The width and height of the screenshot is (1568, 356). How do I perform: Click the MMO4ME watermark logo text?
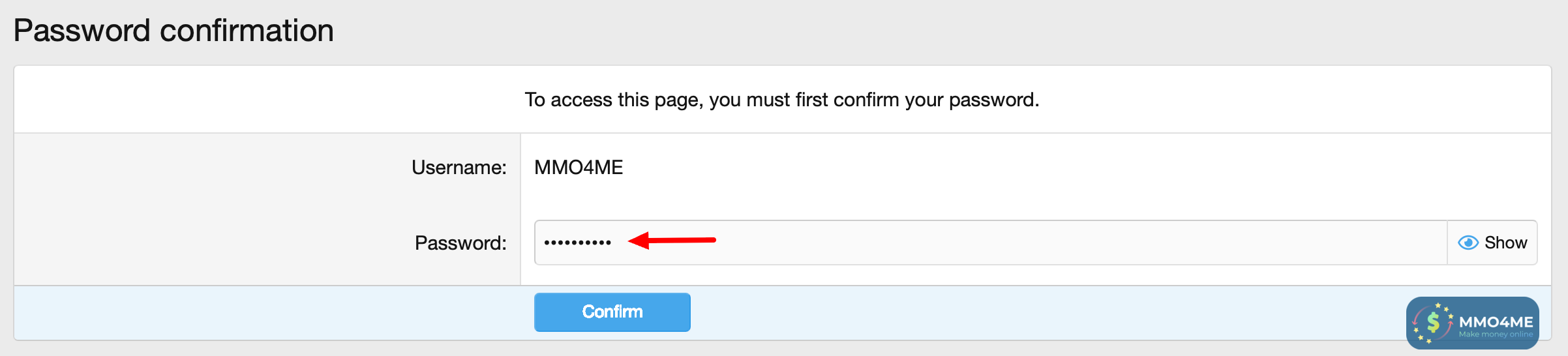[1496, 321]
